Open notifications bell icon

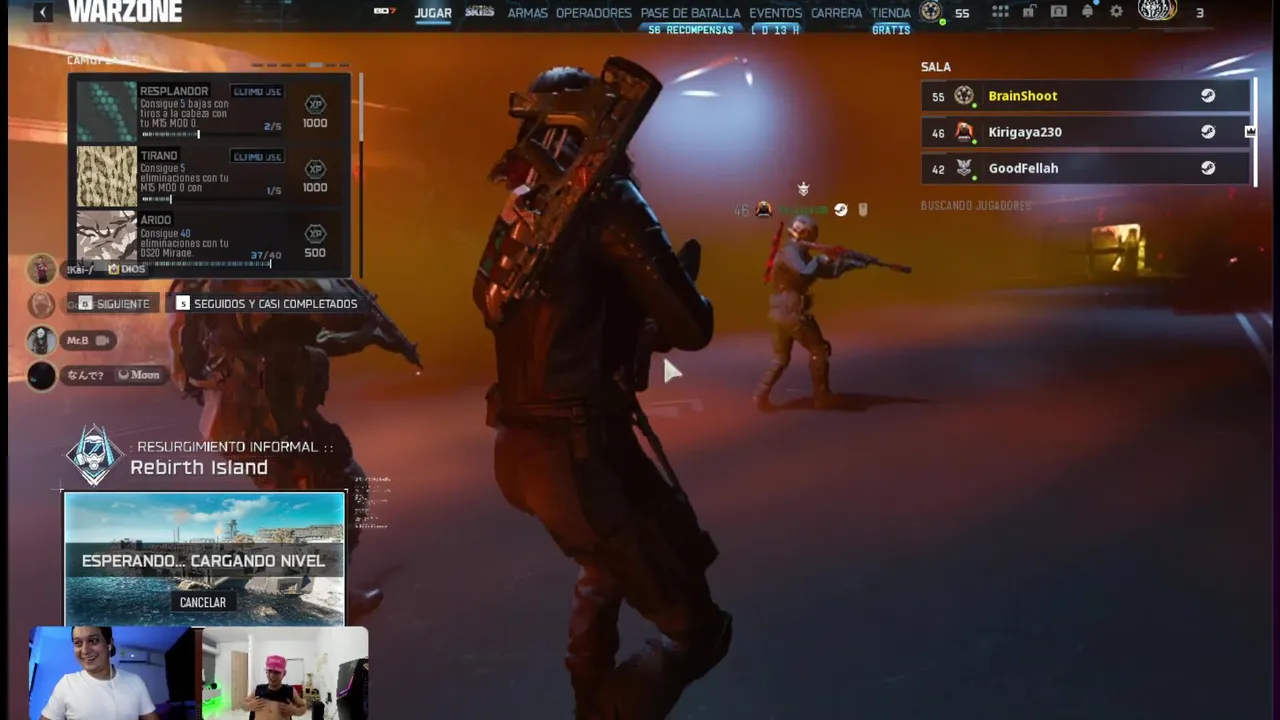[1088, 12]
